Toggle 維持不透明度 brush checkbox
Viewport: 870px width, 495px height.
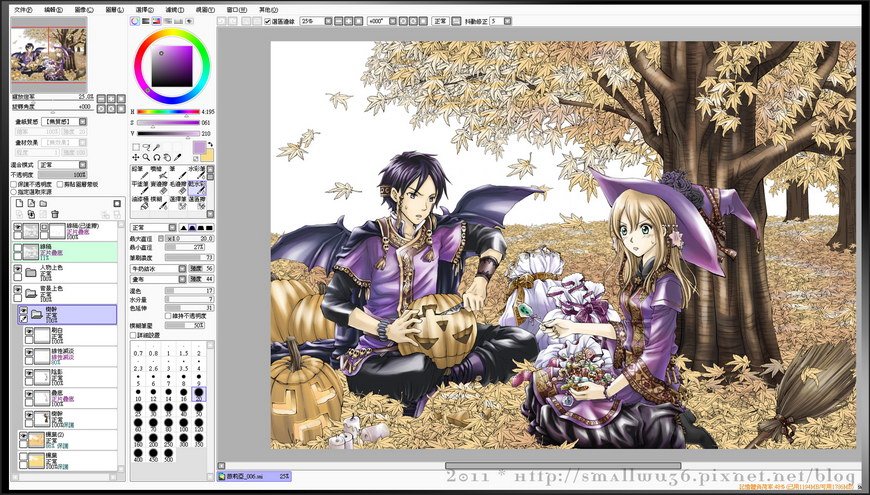point(168,316)
